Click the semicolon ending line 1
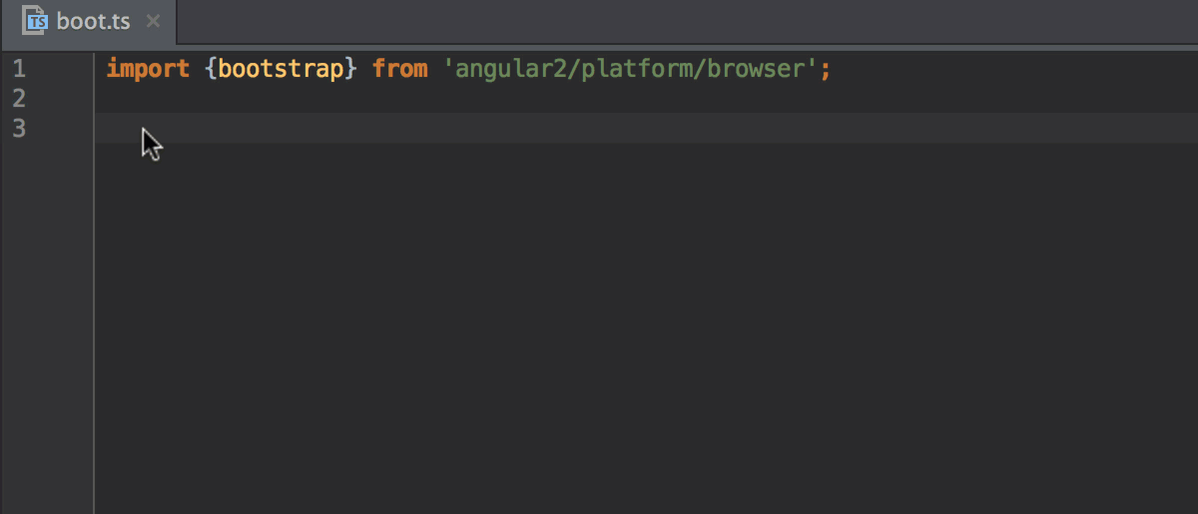 click(826, 71)
